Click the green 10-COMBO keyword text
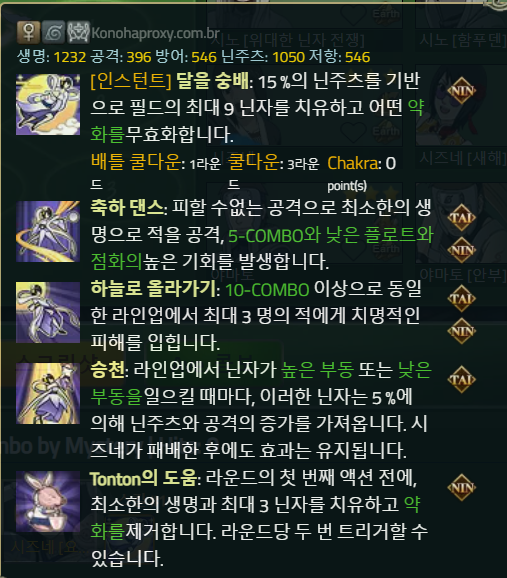The width and height of the screenshot is (507, 578). point(267,290)
